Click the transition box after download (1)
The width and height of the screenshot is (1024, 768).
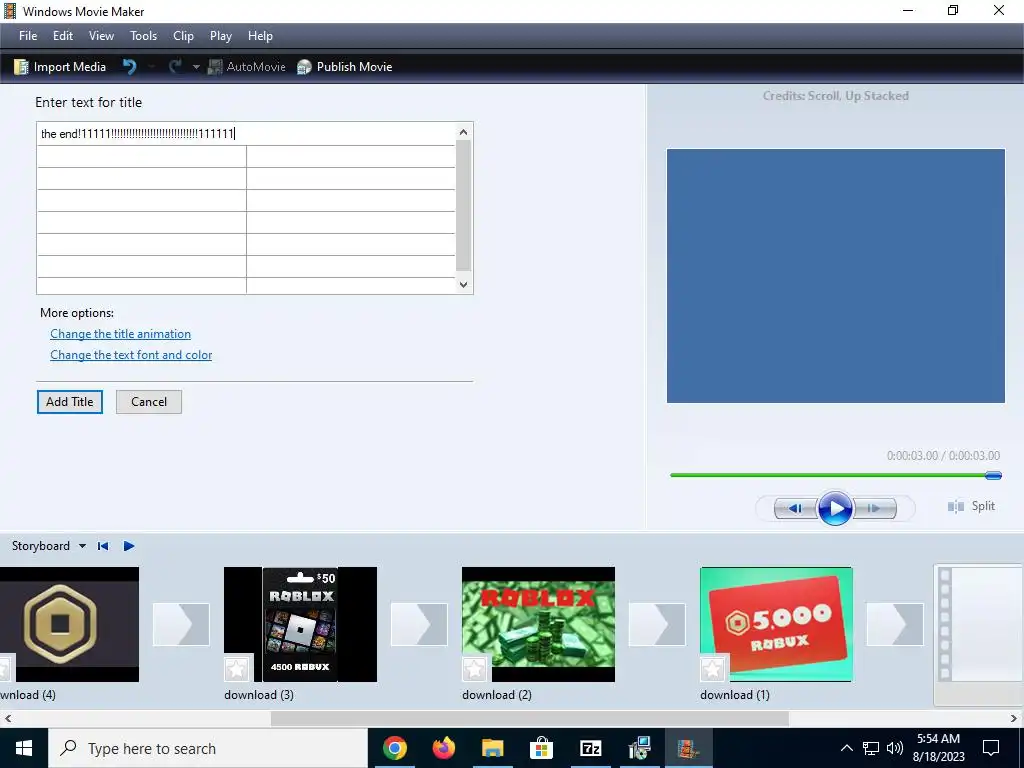895,624
